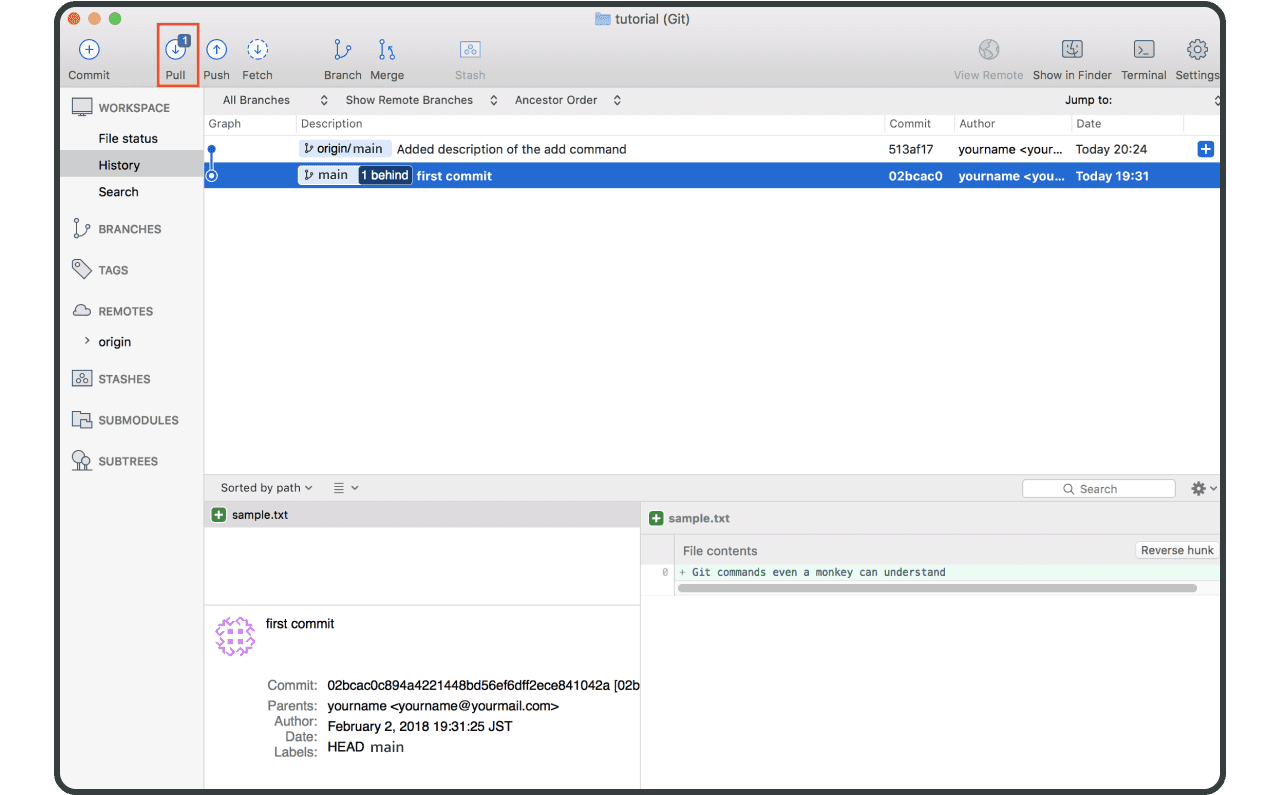1280x795 pixels.
Task: Fetch from remote using Fetch icon
Action: 257,49
